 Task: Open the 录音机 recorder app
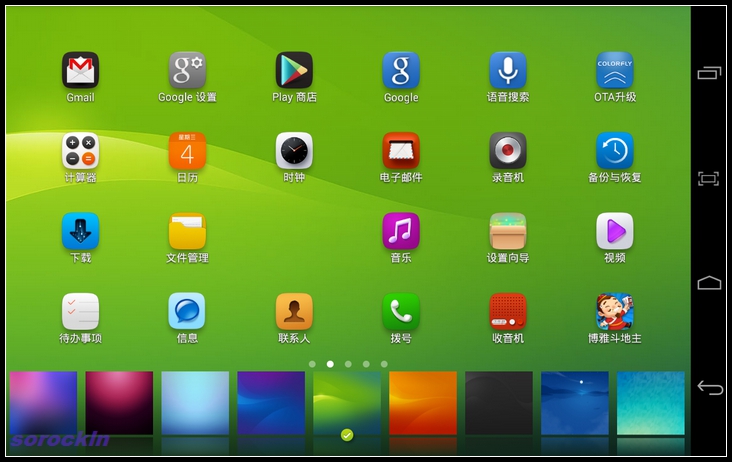tap(508, 150)
